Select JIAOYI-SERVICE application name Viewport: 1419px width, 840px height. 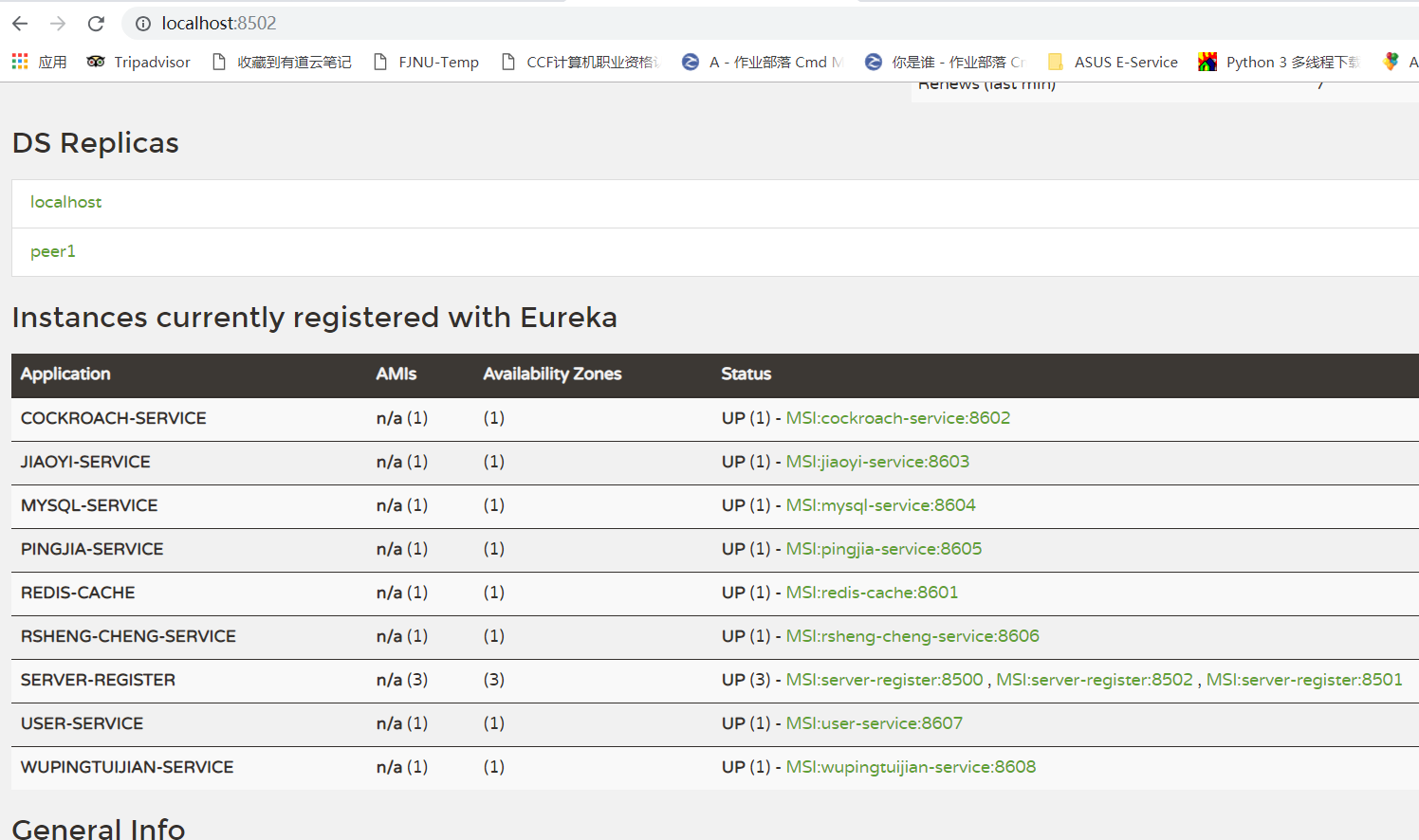click(85, 462)
